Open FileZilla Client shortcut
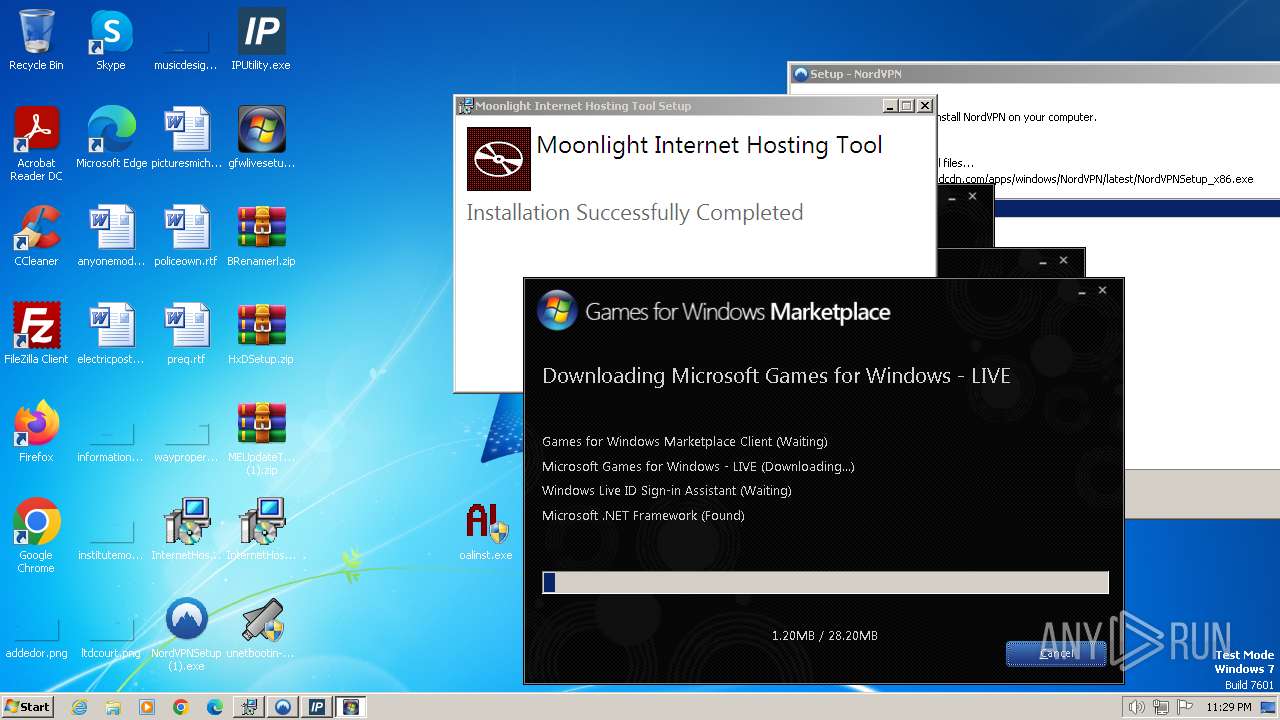 pos(36,334)
